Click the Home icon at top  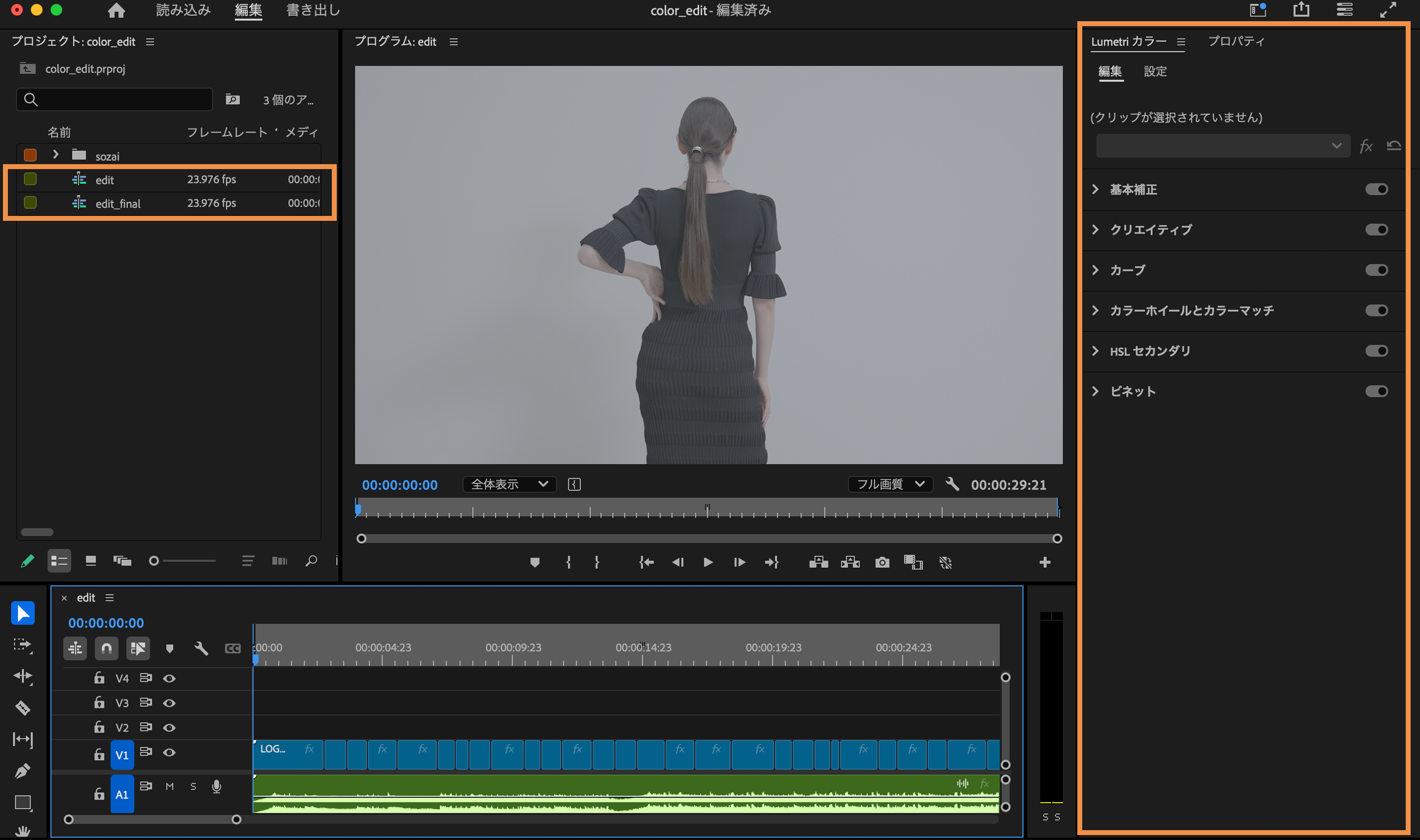(x=116, y=11)
